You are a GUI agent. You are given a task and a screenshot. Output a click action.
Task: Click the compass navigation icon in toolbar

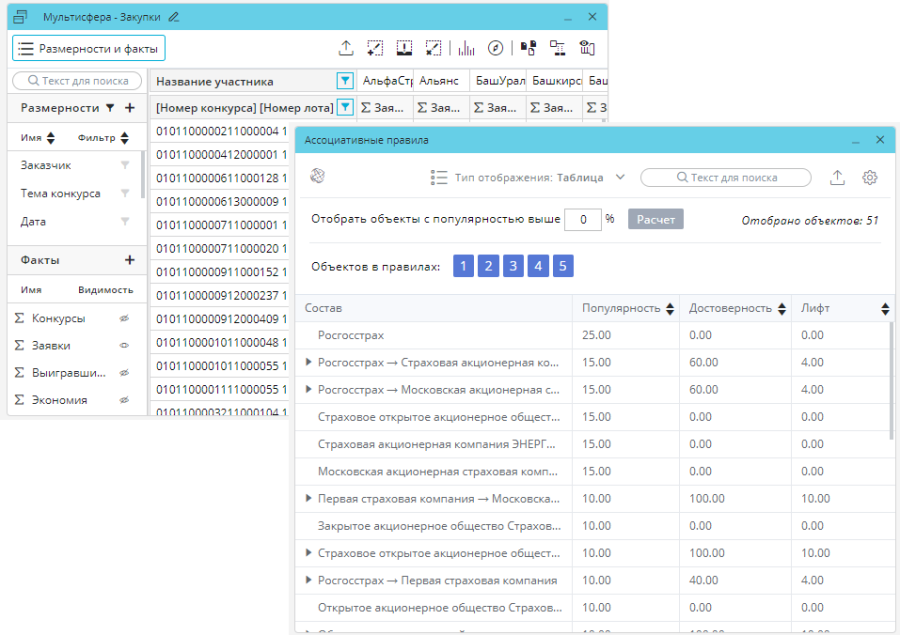coord(495,48)
